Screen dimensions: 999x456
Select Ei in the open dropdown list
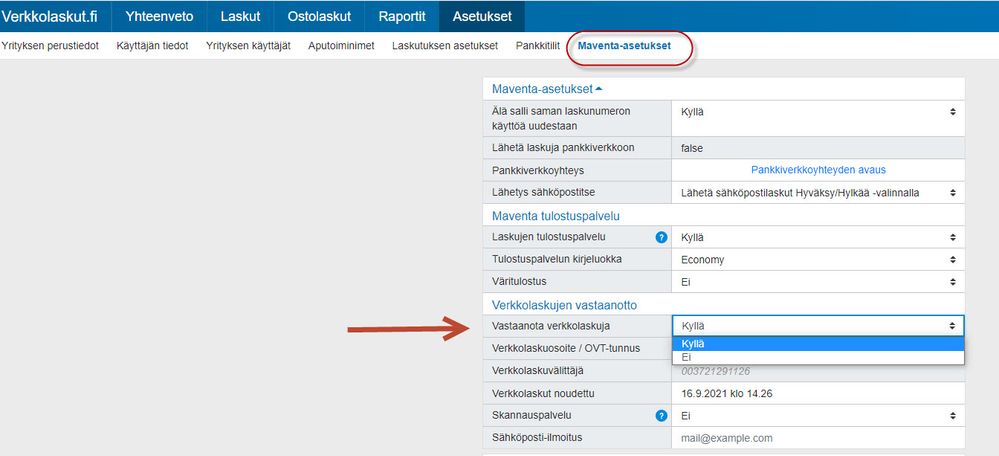818,357
